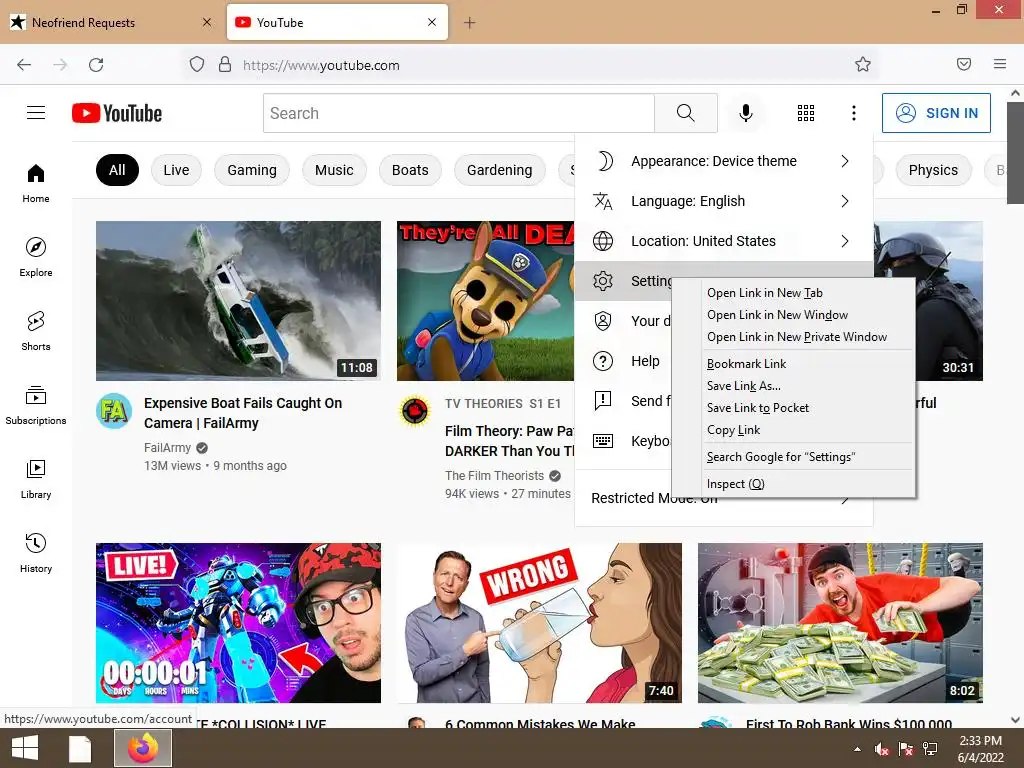The width and height of the screenshot is (1024, 768).
Task: Bookmark this page with star icon
Action: [x=863, y=64]
